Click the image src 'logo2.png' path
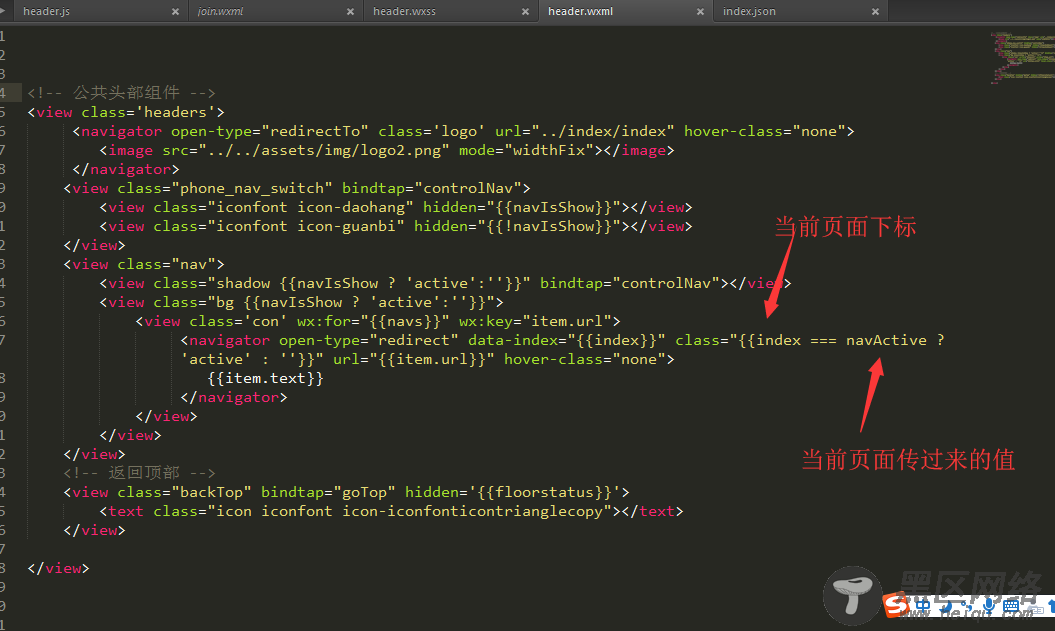 (324, 150)
